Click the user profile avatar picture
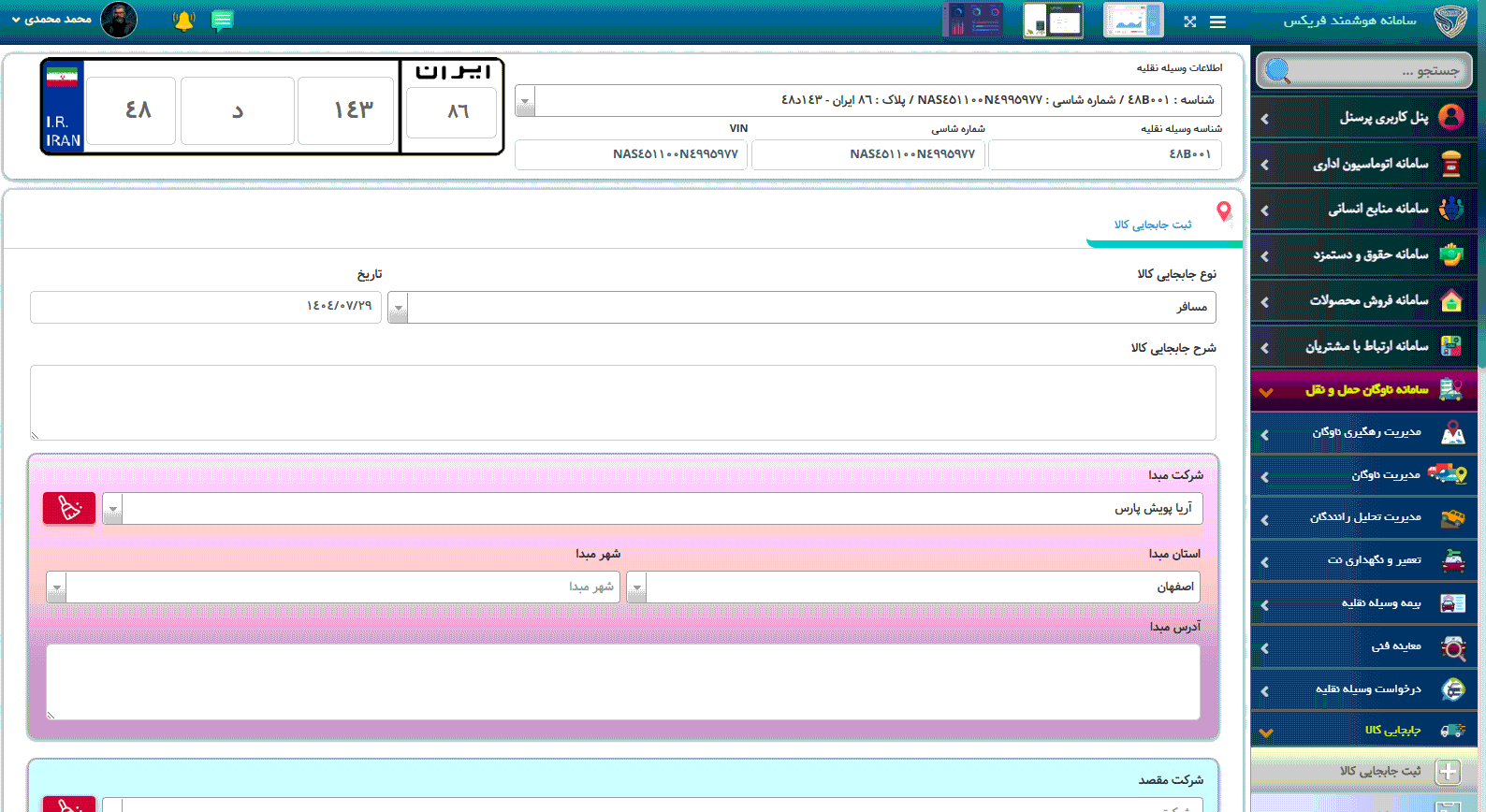Image resolution: width=1486 pixels, height=812 pixels. pos(119,20)
